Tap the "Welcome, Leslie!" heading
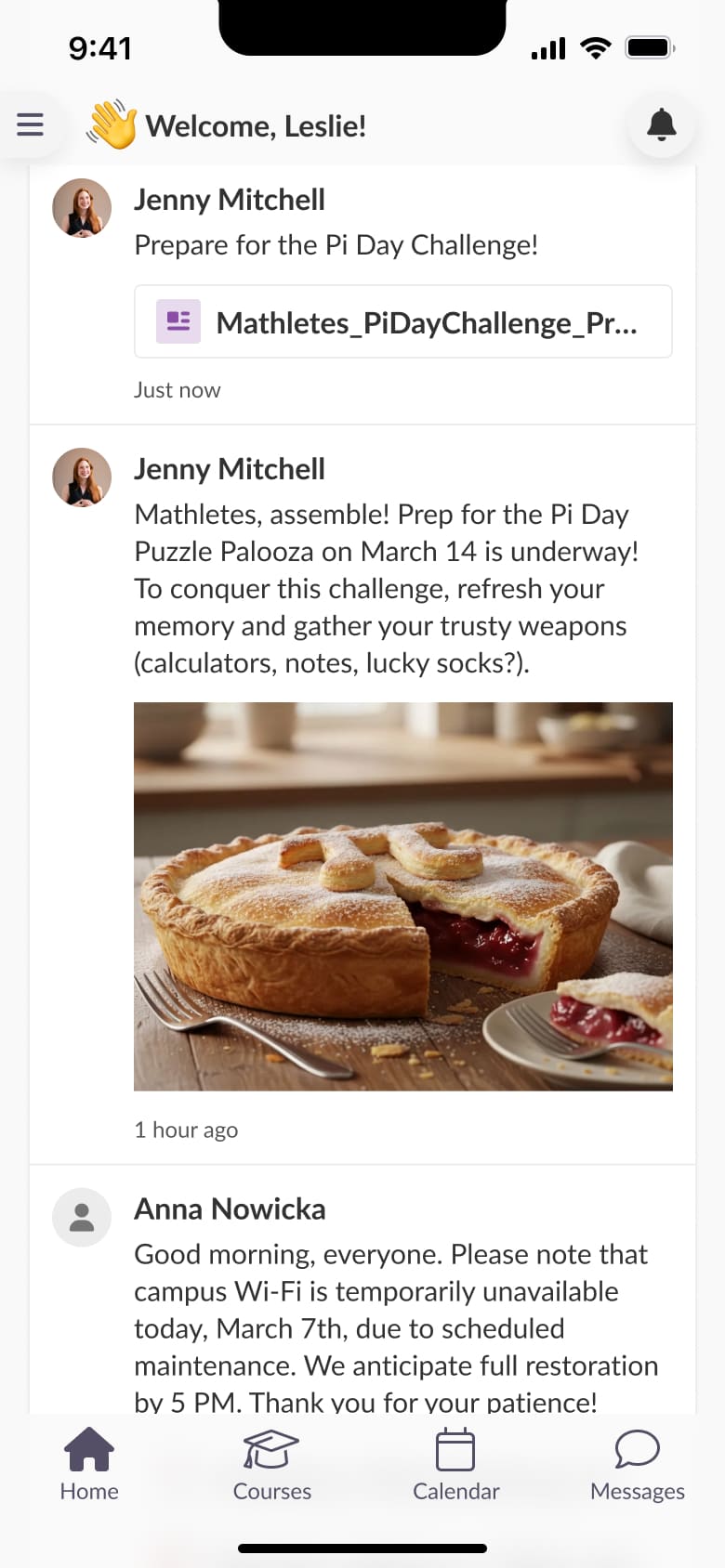The height and width of the screenshot is (1568, 725). click(256, 126)
